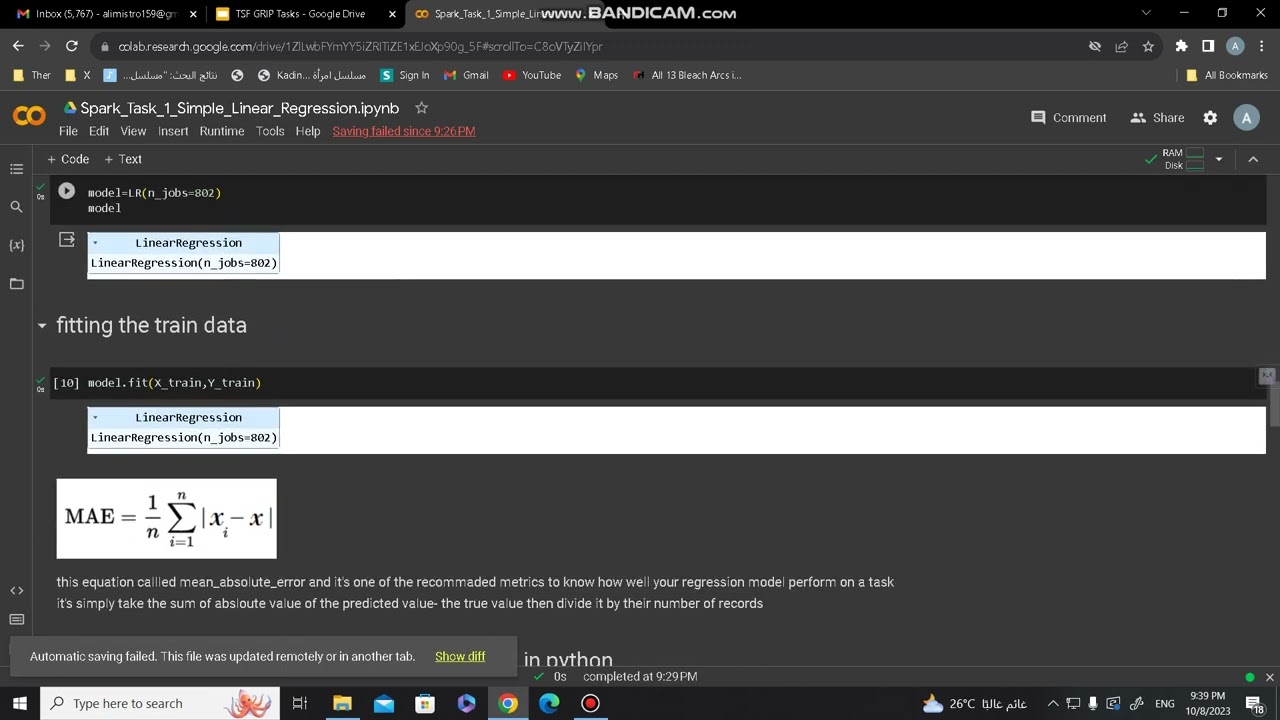Star the Spark_Task_1 notebook
The width and height of the screenshot is (1280, 720).
[421, 108]
